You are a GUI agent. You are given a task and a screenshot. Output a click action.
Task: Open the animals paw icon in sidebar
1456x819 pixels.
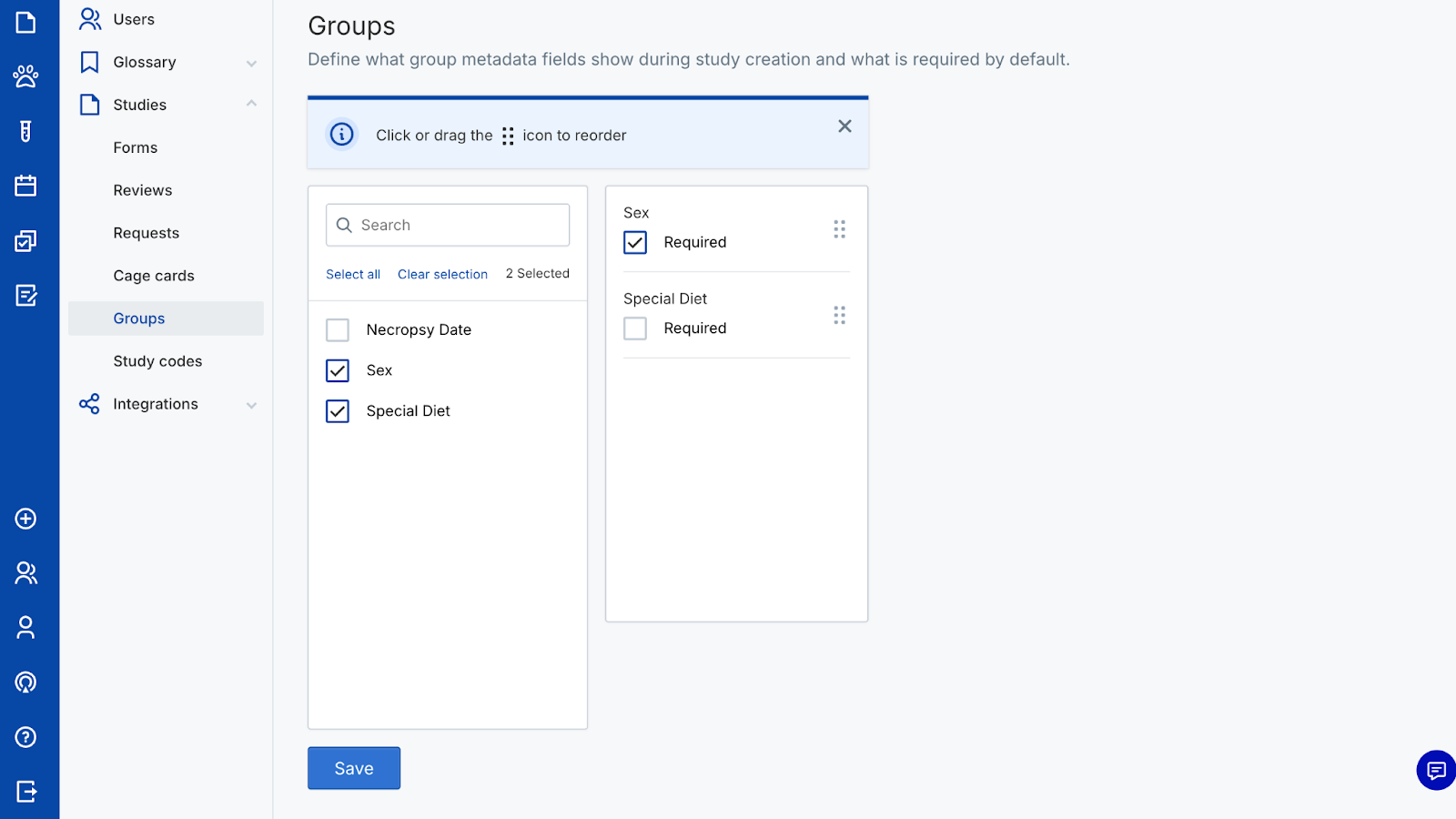[25, 76]
